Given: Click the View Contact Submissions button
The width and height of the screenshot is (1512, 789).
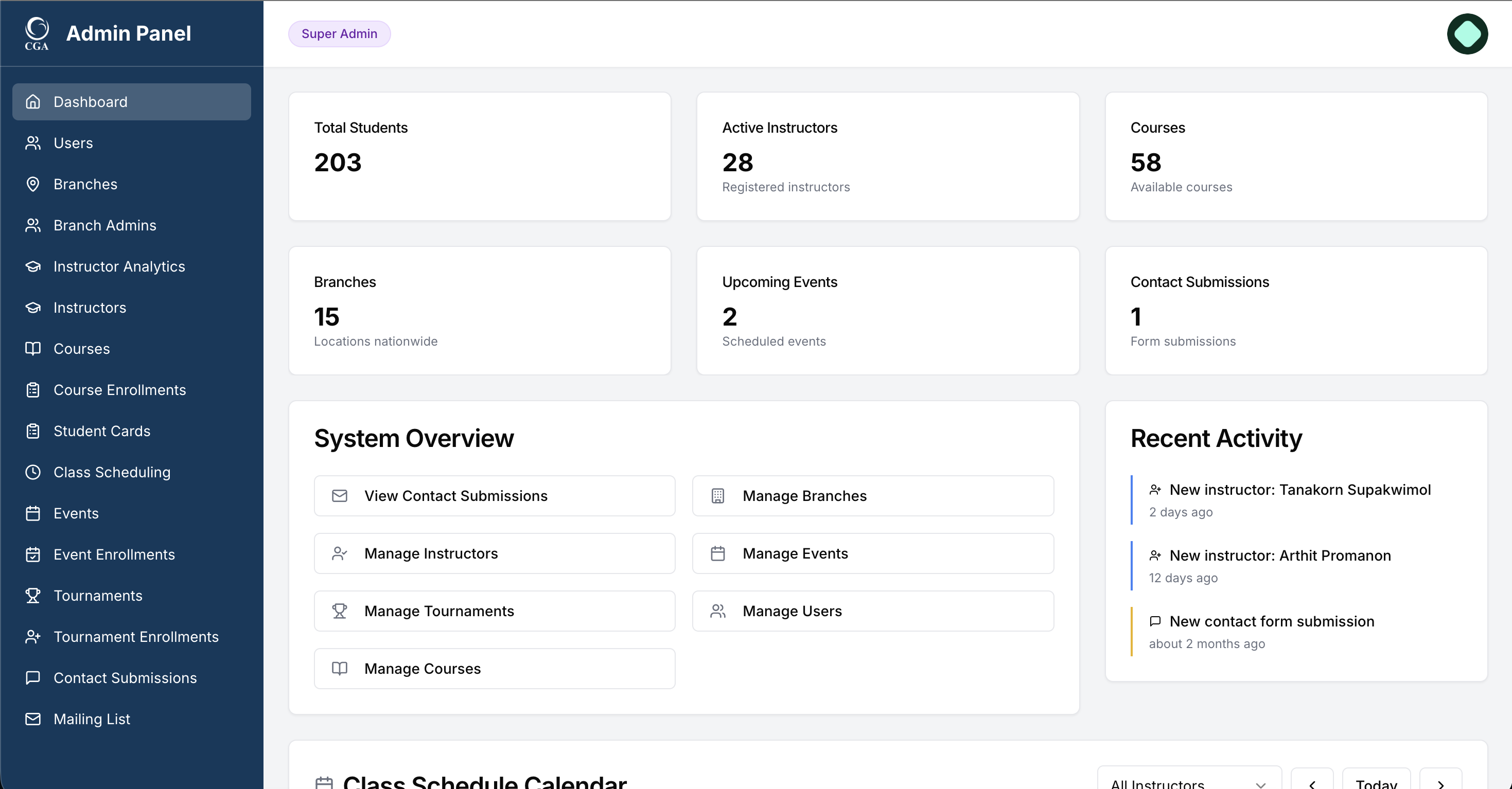Looking at the screenshot, I should click(x=494, y=496).
